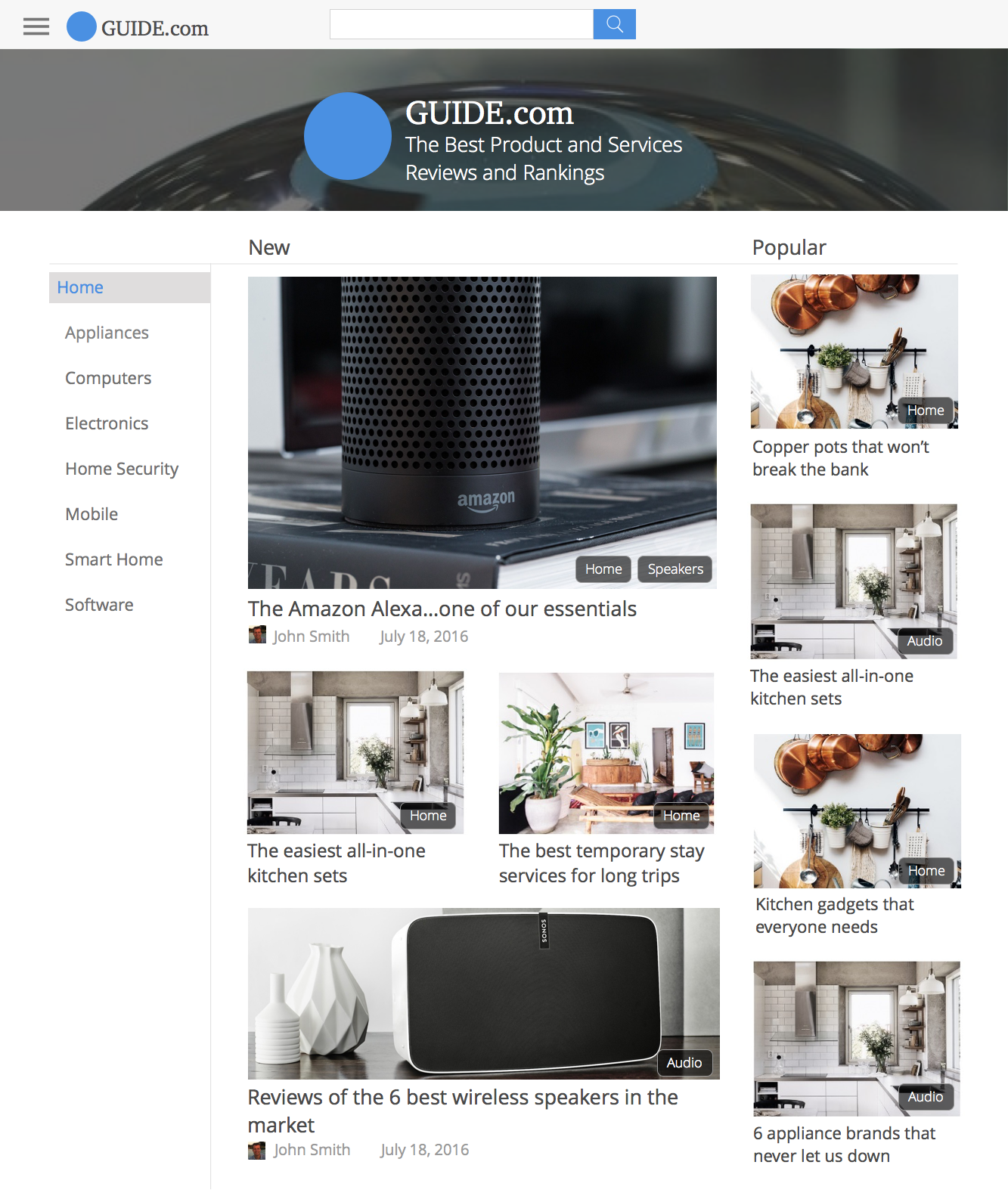Open "The easiest all-in-one kitchen sets" title in the New section
Image resolution: width=1008 pixels, height=1196 pixels.
pos(337,863)
